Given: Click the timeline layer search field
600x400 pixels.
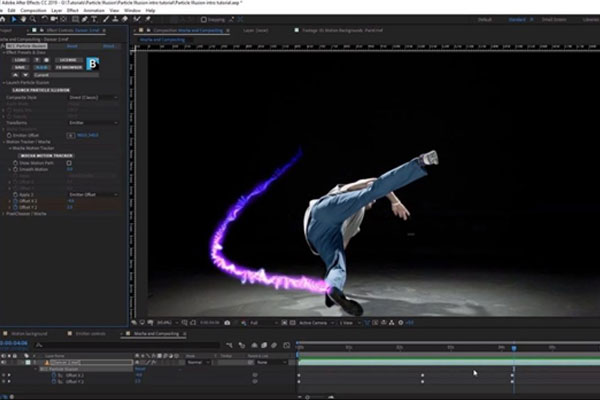Looking at the screenshot, I should coord(128,345).
